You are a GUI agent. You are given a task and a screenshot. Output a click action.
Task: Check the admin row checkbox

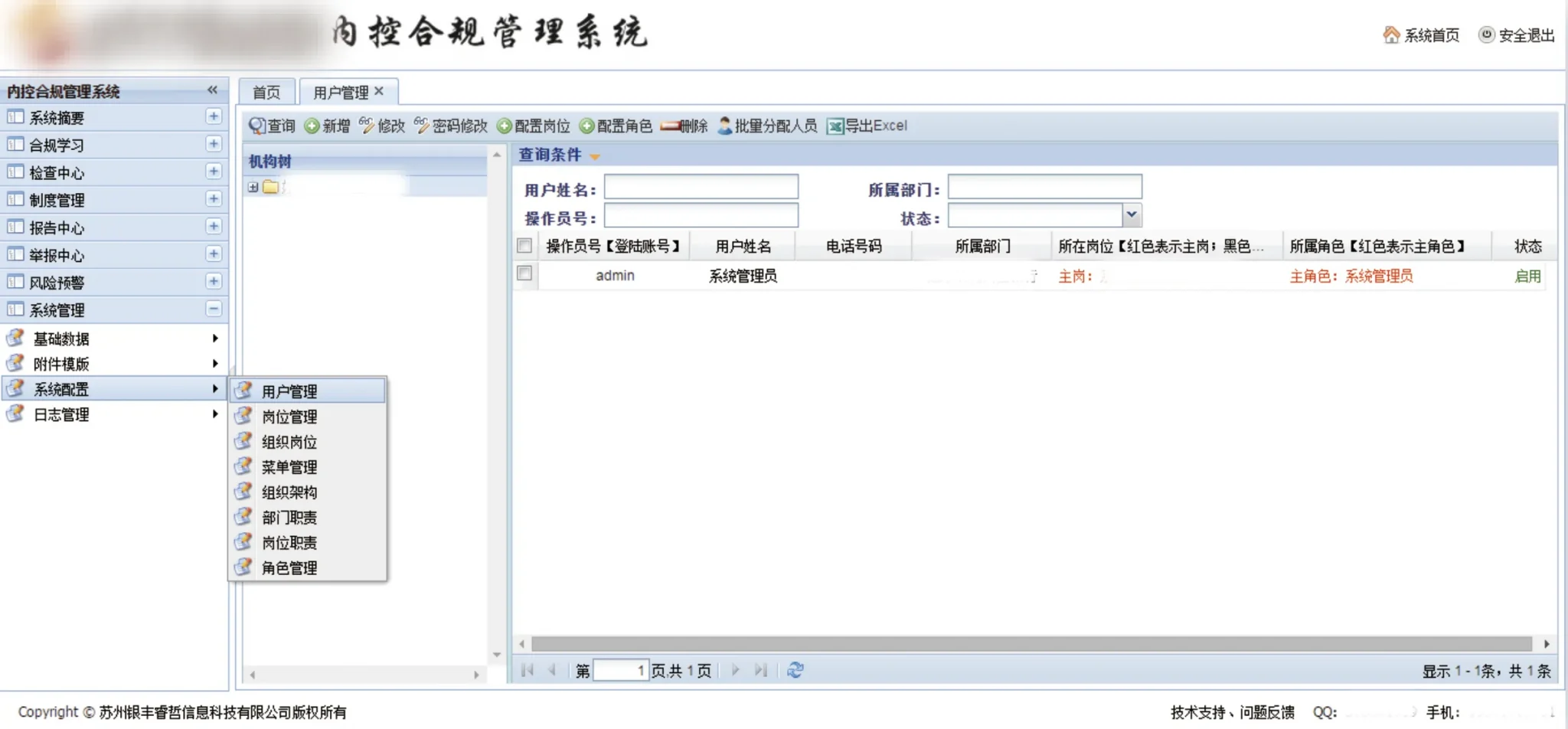click(x=524, y=273)
